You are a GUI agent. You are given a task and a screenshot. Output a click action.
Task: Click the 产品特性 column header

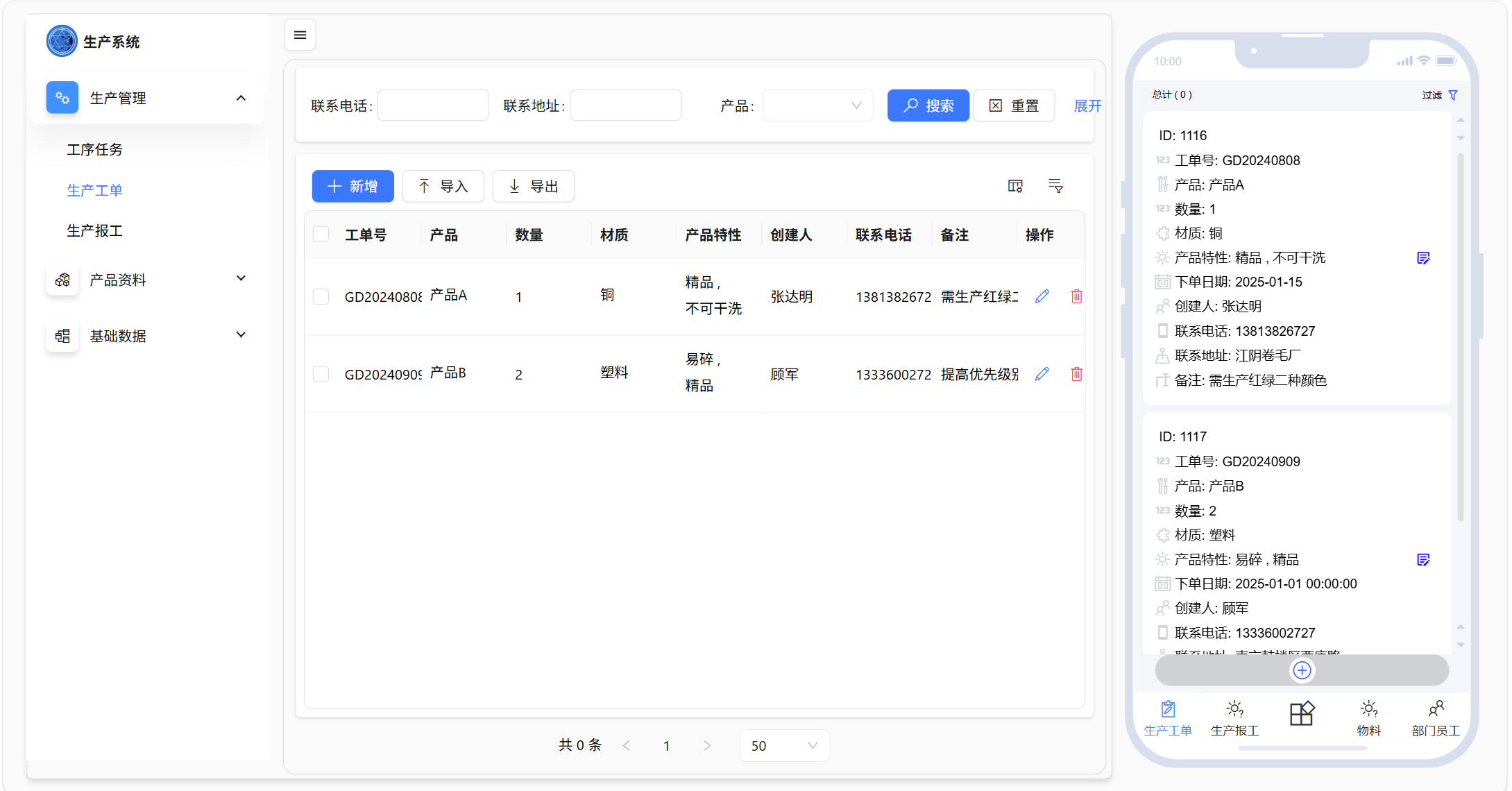(x=713, y=235)
